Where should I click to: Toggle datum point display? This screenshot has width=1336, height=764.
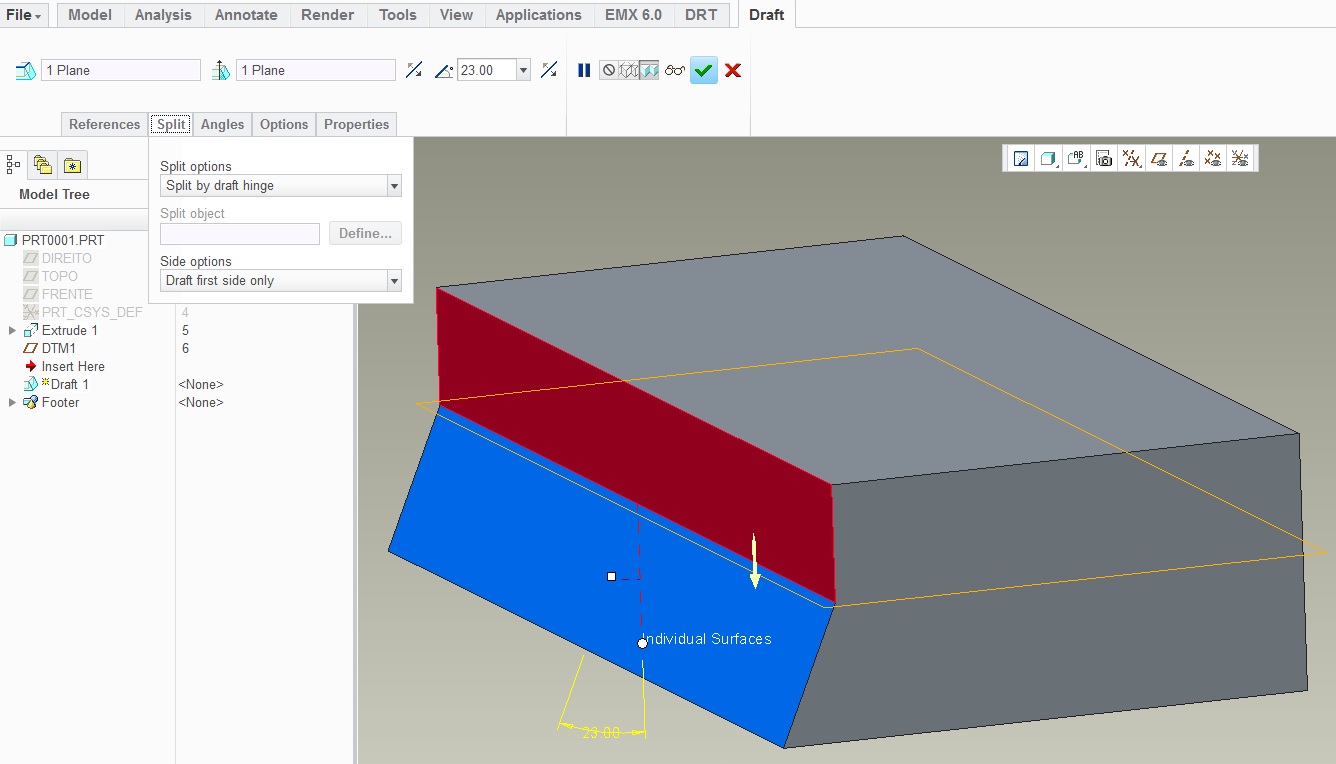1213,158
